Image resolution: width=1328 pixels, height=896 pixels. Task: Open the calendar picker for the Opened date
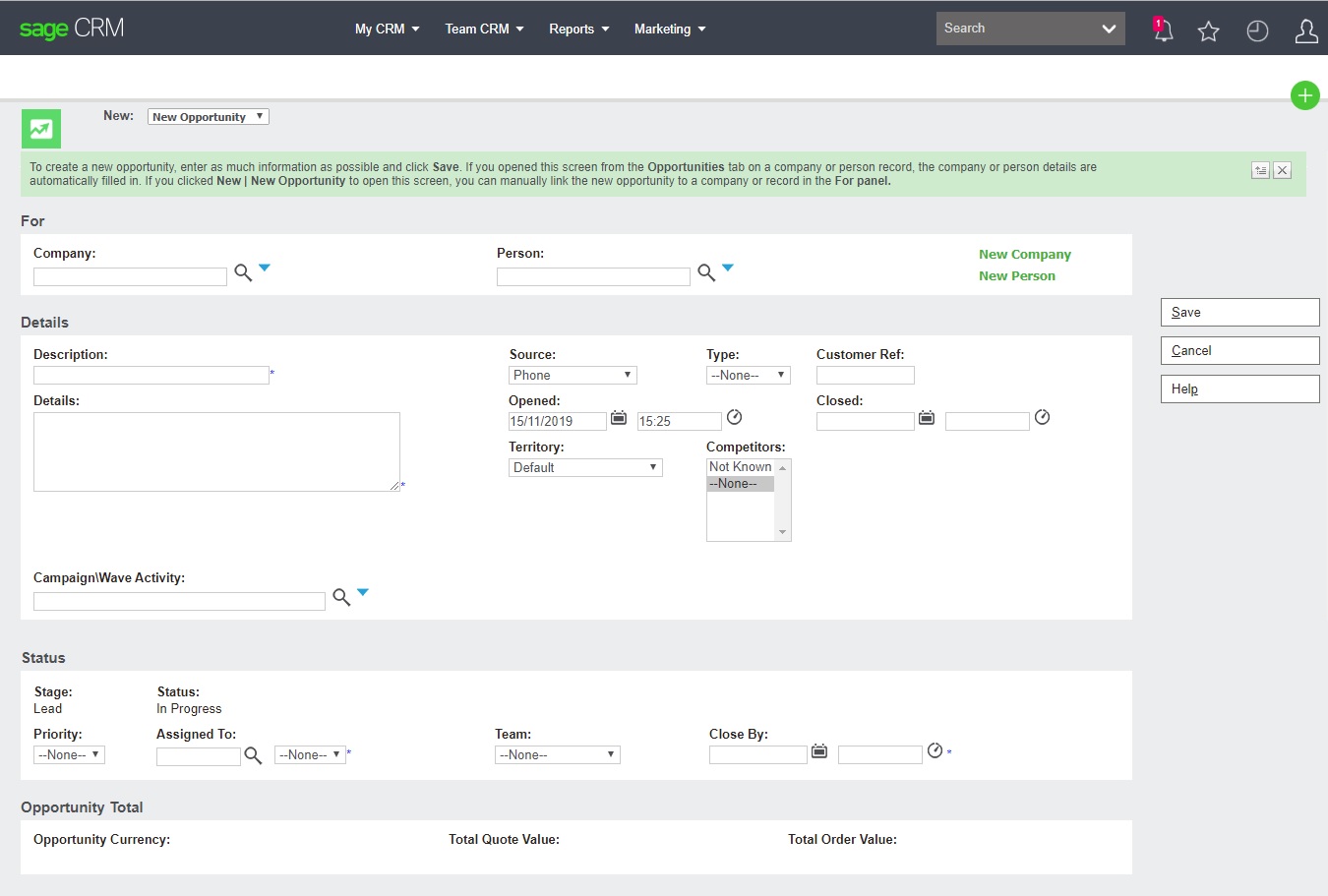(x=619, y=417)
